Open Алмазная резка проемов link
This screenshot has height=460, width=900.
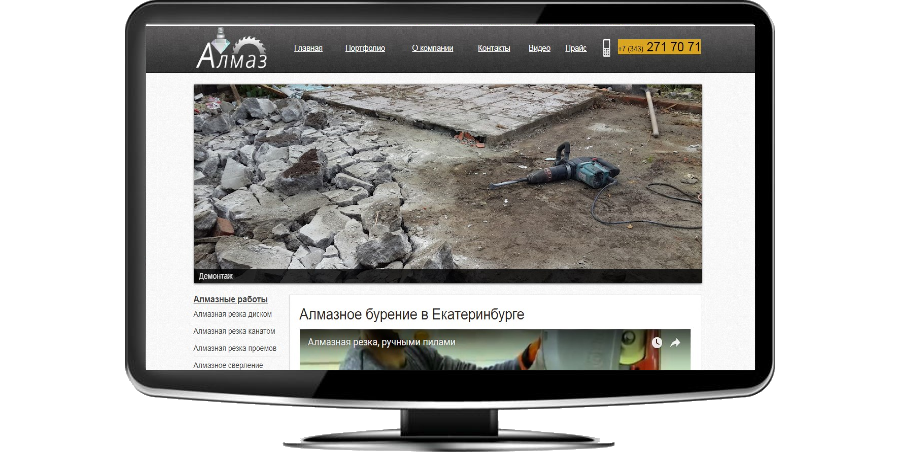235,348
